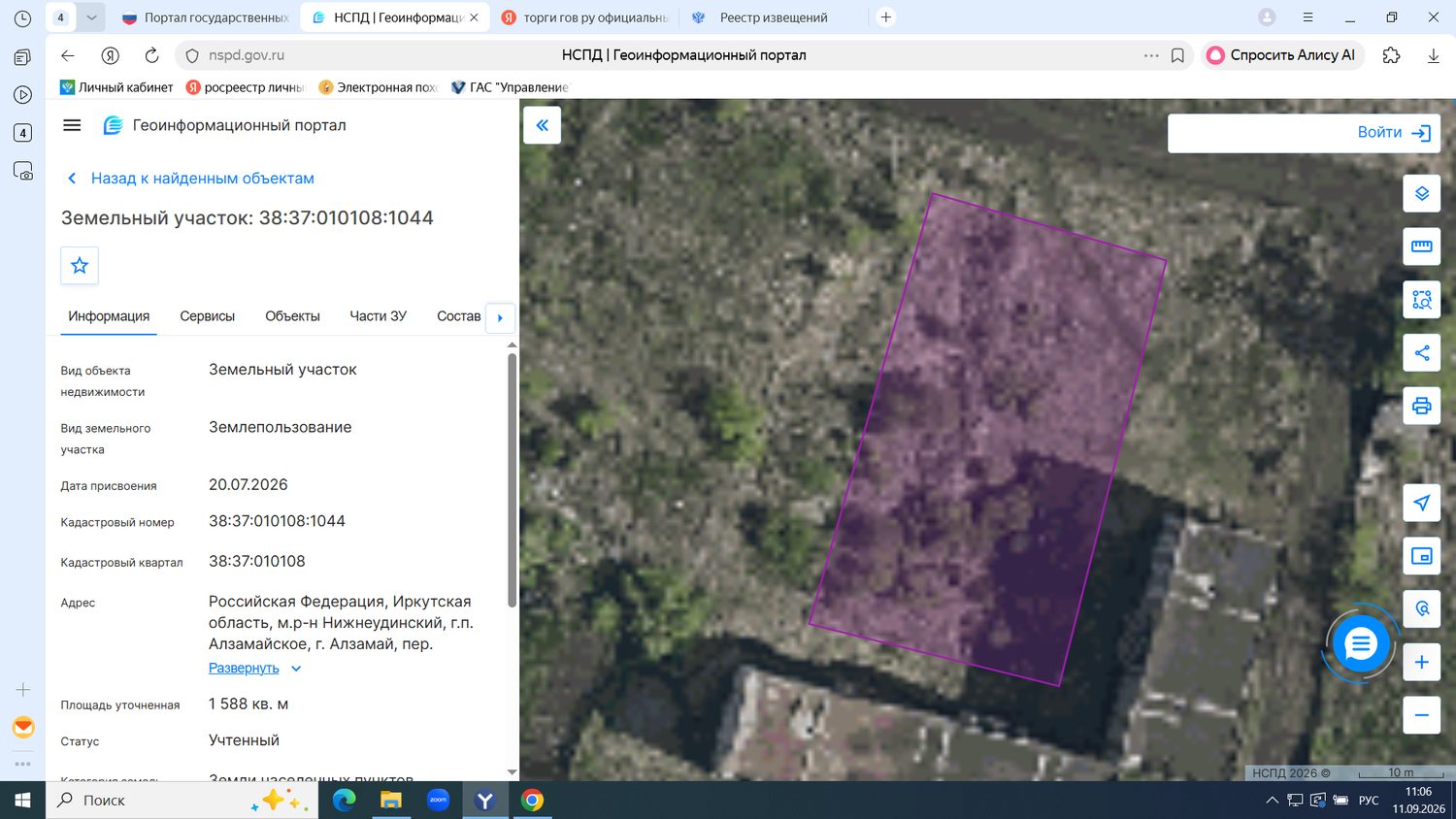The width and height of the screenshot is (1456, 819).
Task: Switch to Реестр извещений browser tab
Action: pyautogui.click(x=774, y=17)
